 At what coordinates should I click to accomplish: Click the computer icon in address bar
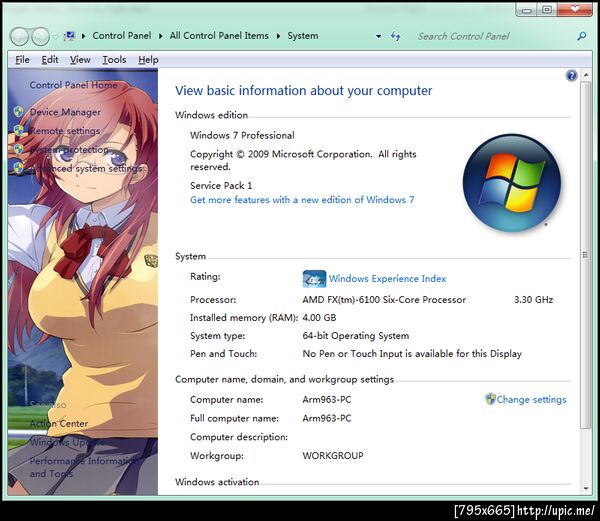coord(69,36)
